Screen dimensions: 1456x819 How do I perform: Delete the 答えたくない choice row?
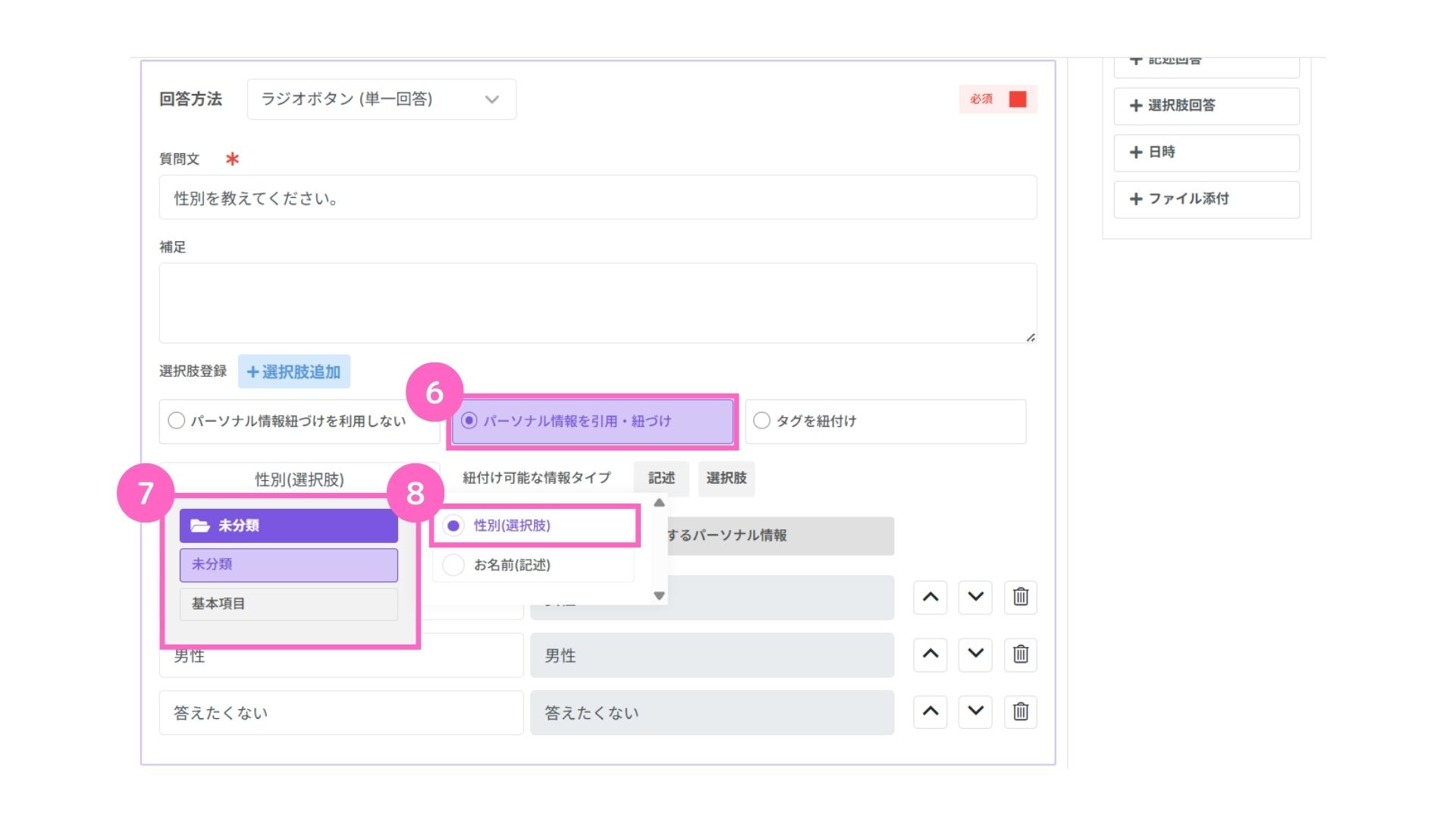click(1020, 711)
